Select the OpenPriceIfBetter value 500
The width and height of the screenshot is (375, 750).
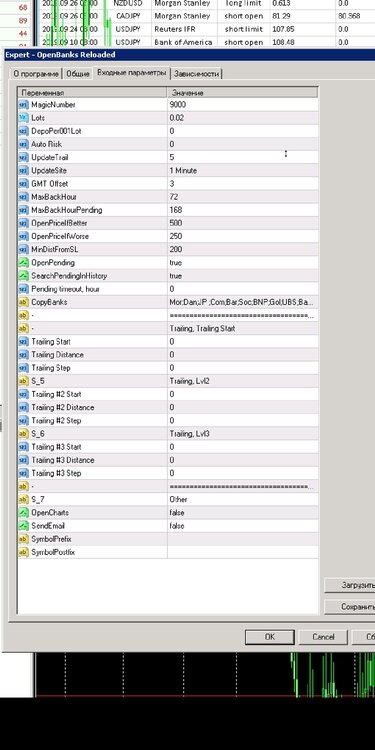click(x=243, y=223)
